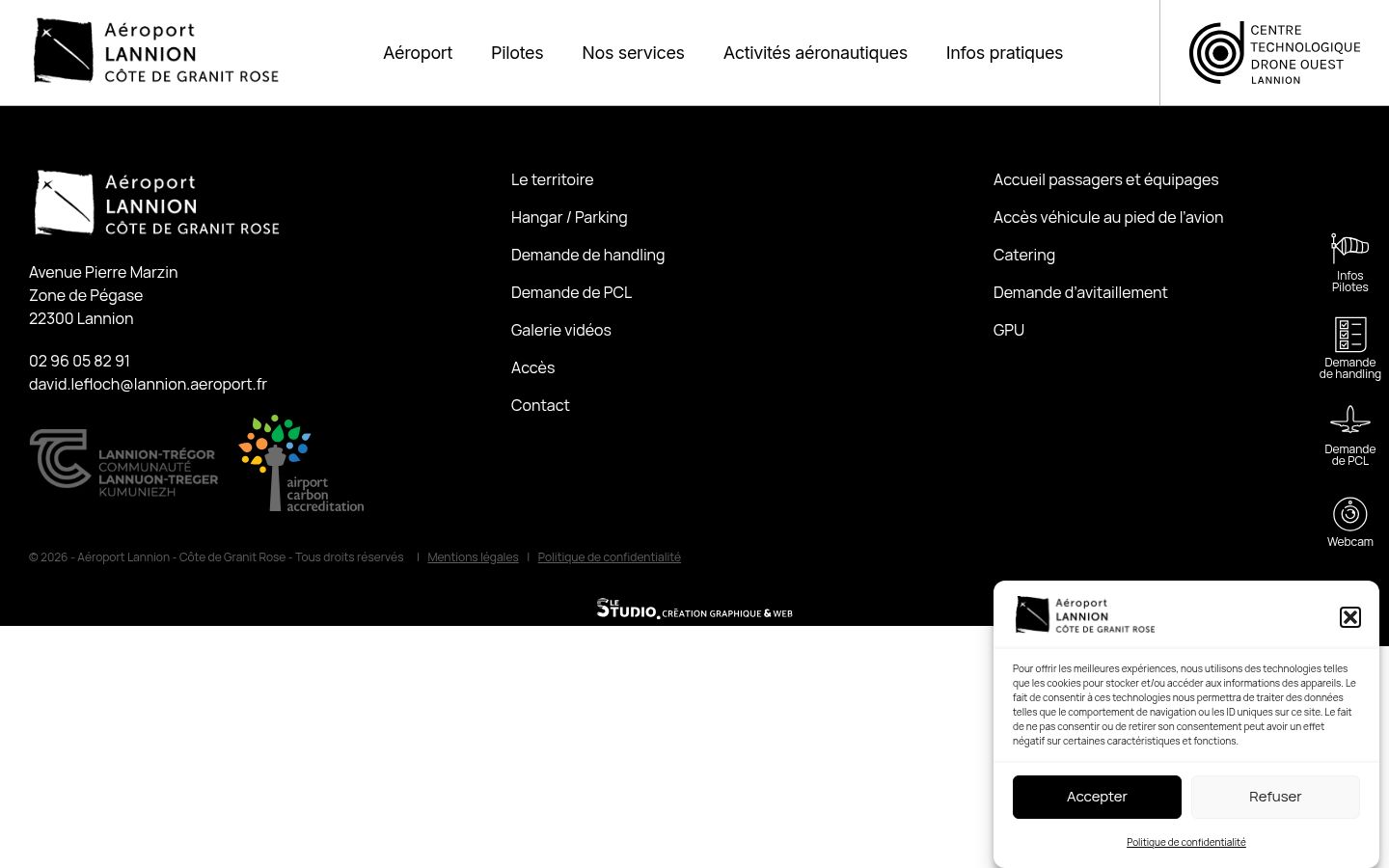This screenshot has height=868, width=1389.
Task: Open the Hangar / Parking link
Action: click(x=569, y=217)
